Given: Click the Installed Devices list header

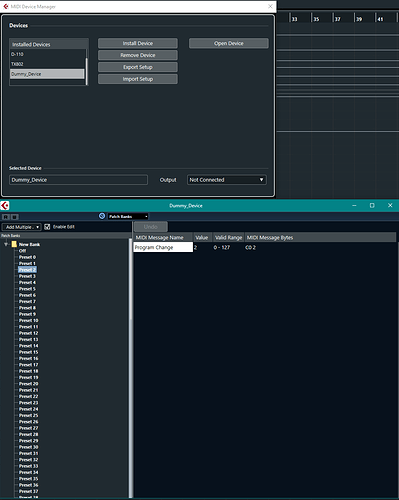Looking at the screenshot, I should pyautogui.click(x=49, y=44).
